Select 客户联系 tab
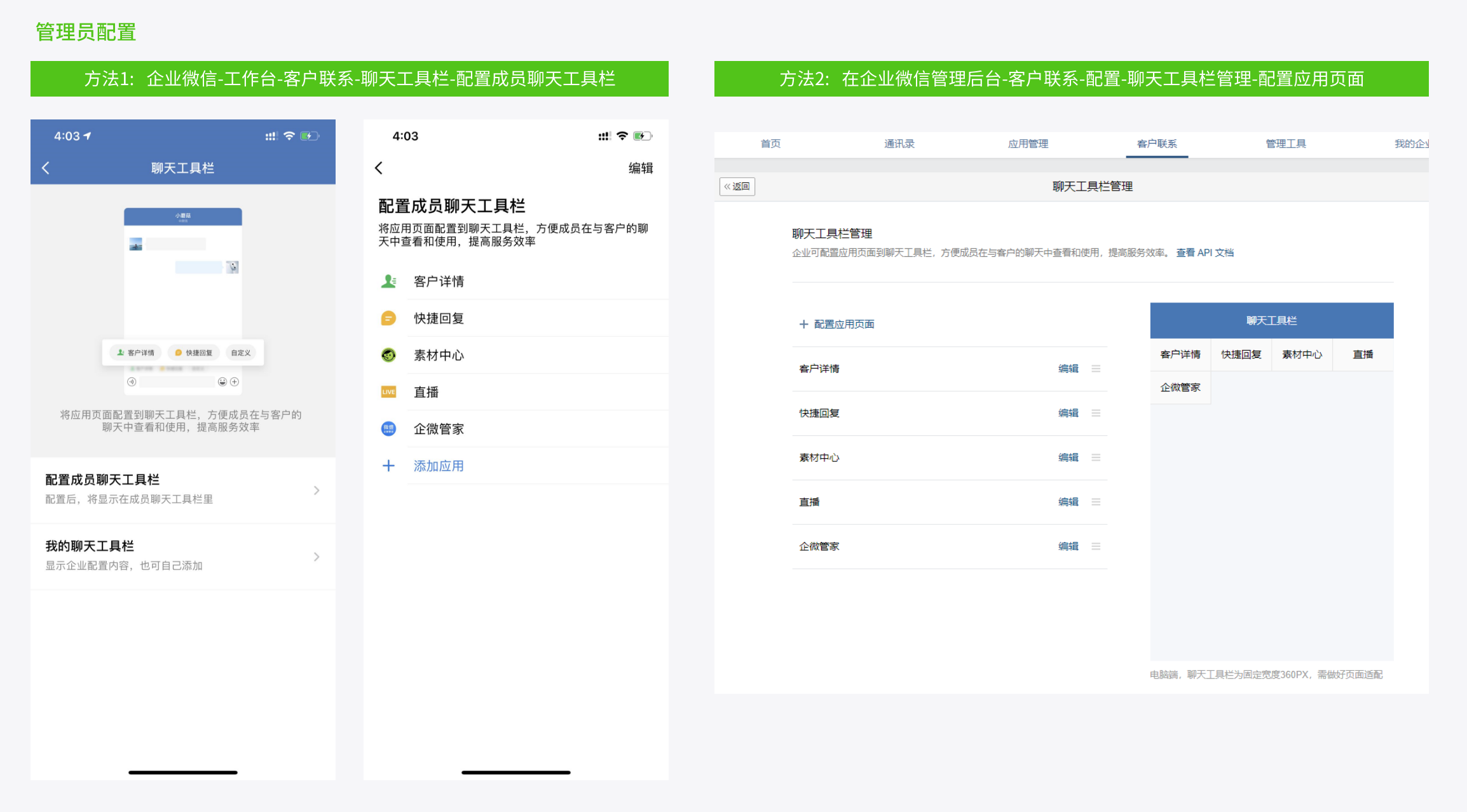The width and height of the screenshot is (1467, 812). 1157,144
